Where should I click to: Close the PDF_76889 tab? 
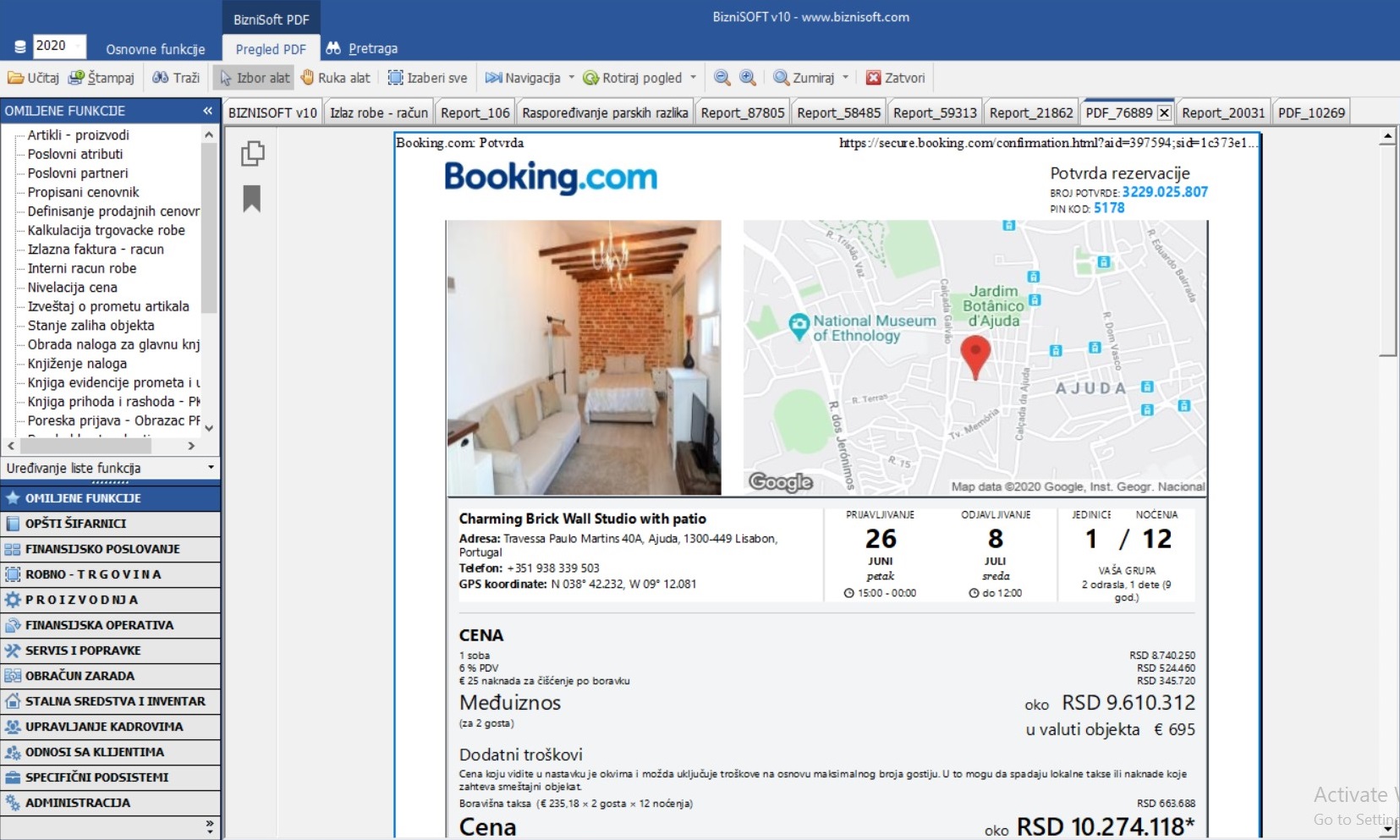point(1164,113)
